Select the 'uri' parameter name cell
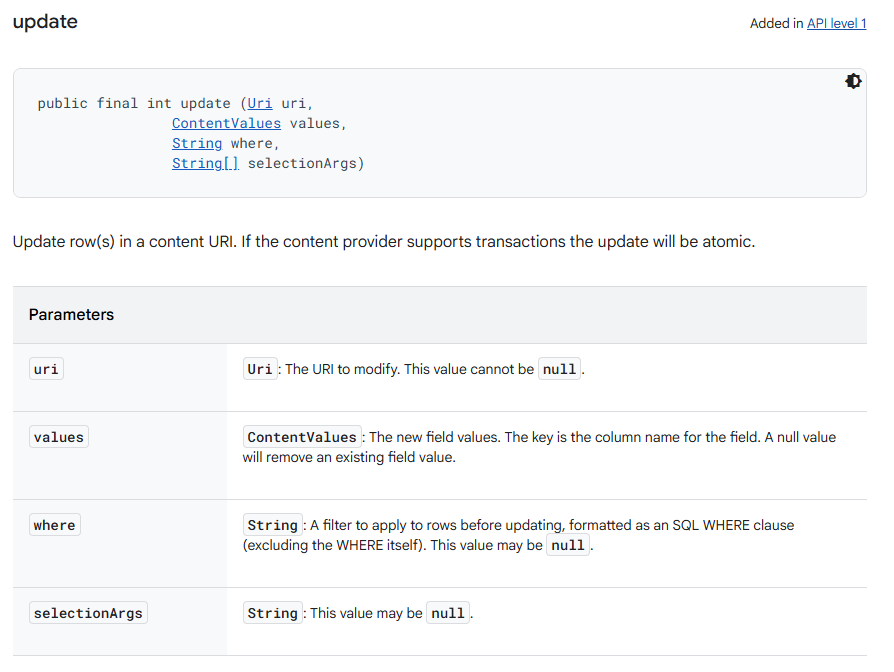The width and height of the screenshot is (894, 672). point(46,369)
